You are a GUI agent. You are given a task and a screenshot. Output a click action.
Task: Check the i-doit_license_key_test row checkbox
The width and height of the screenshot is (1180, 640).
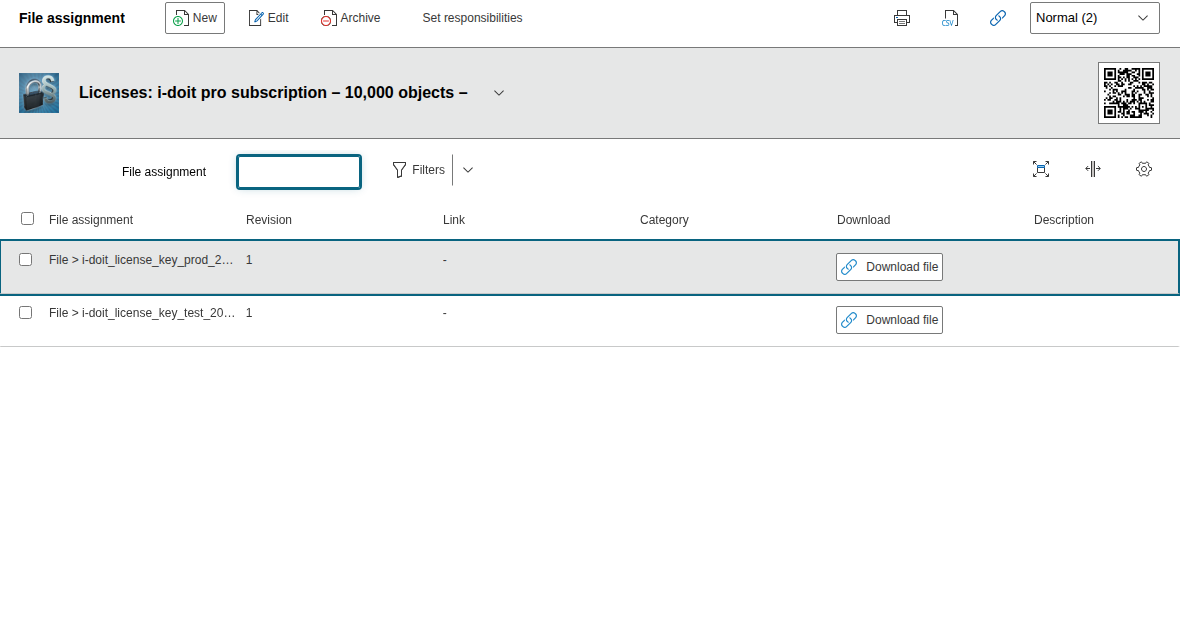[26, 312]
